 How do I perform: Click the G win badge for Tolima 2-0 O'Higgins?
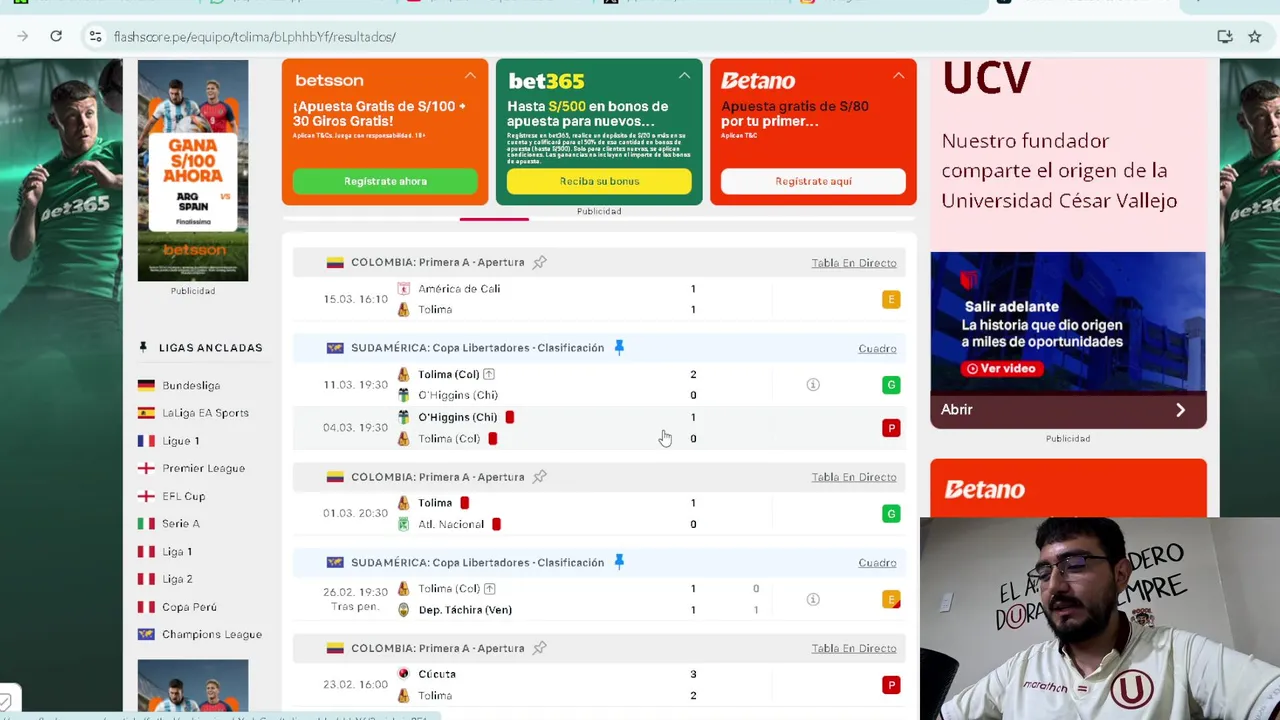pyautogui.click(x=891, y=385)
